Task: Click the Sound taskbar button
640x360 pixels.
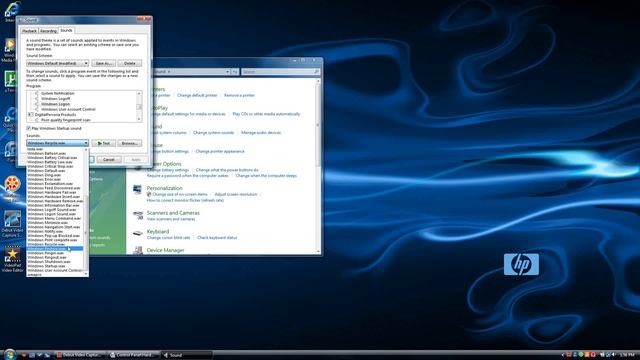Action: [x=187, y=355]
